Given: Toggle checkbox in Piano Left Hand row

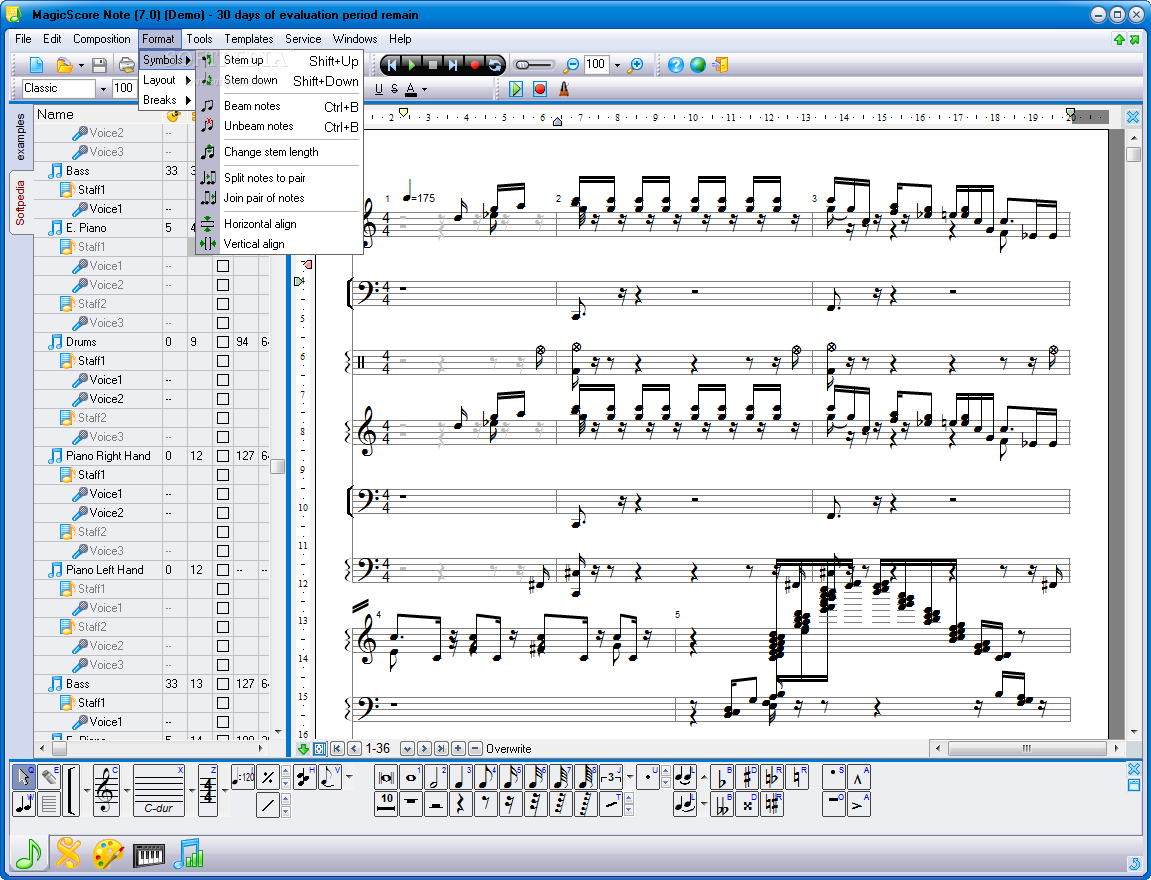Looking at the screenshot, I should [223, 570].
